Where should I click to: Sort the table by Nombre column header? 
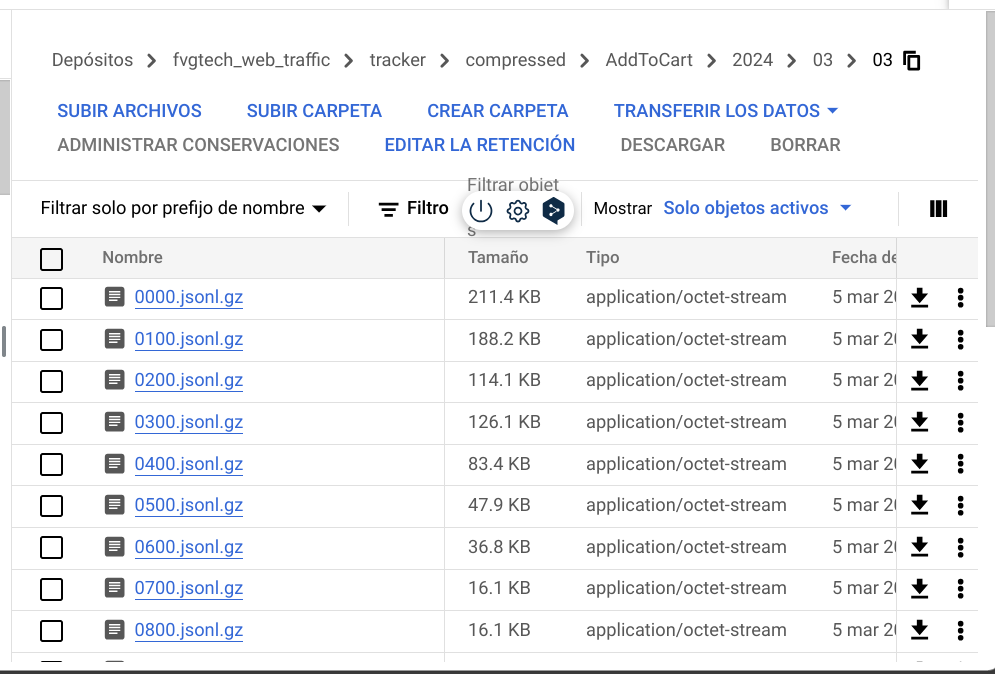(x=133, y=258)
